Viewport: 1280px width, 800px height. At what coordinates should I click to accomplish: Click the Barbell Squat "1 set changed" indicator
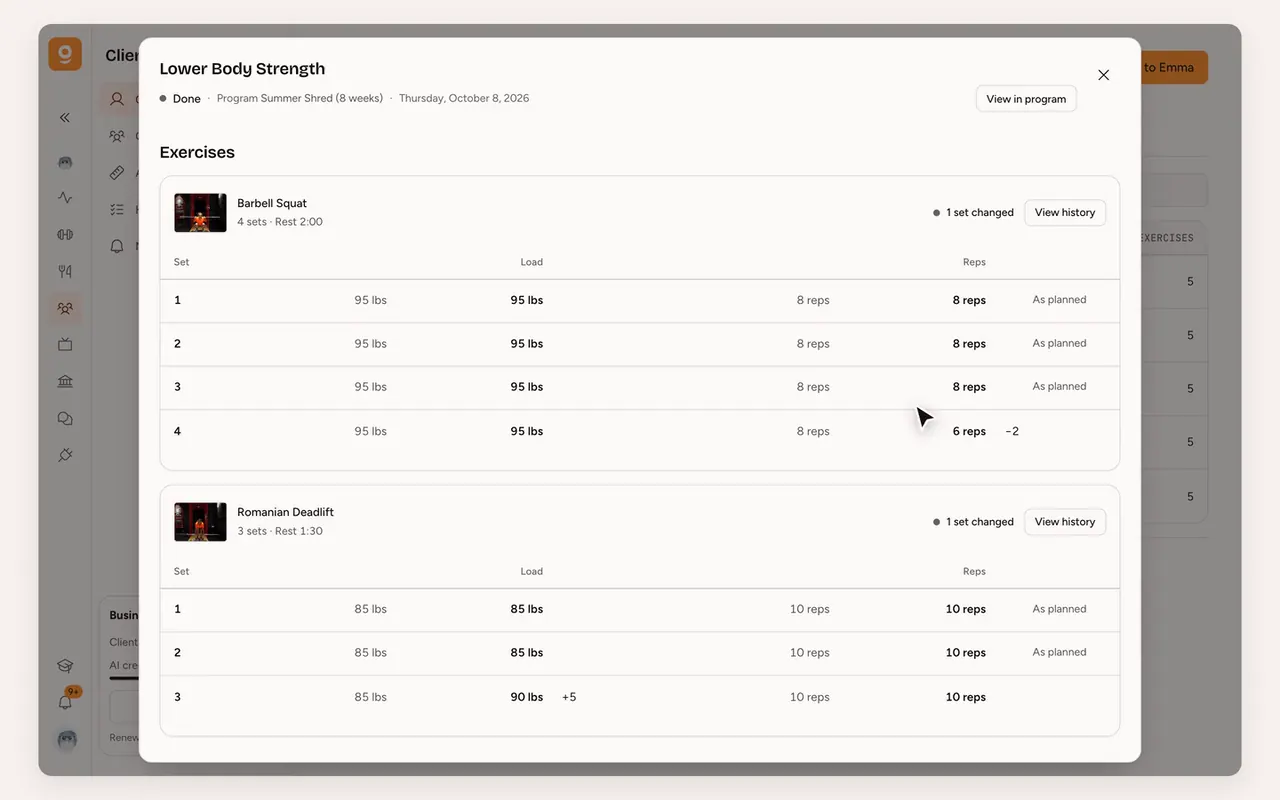click(973, 213)
